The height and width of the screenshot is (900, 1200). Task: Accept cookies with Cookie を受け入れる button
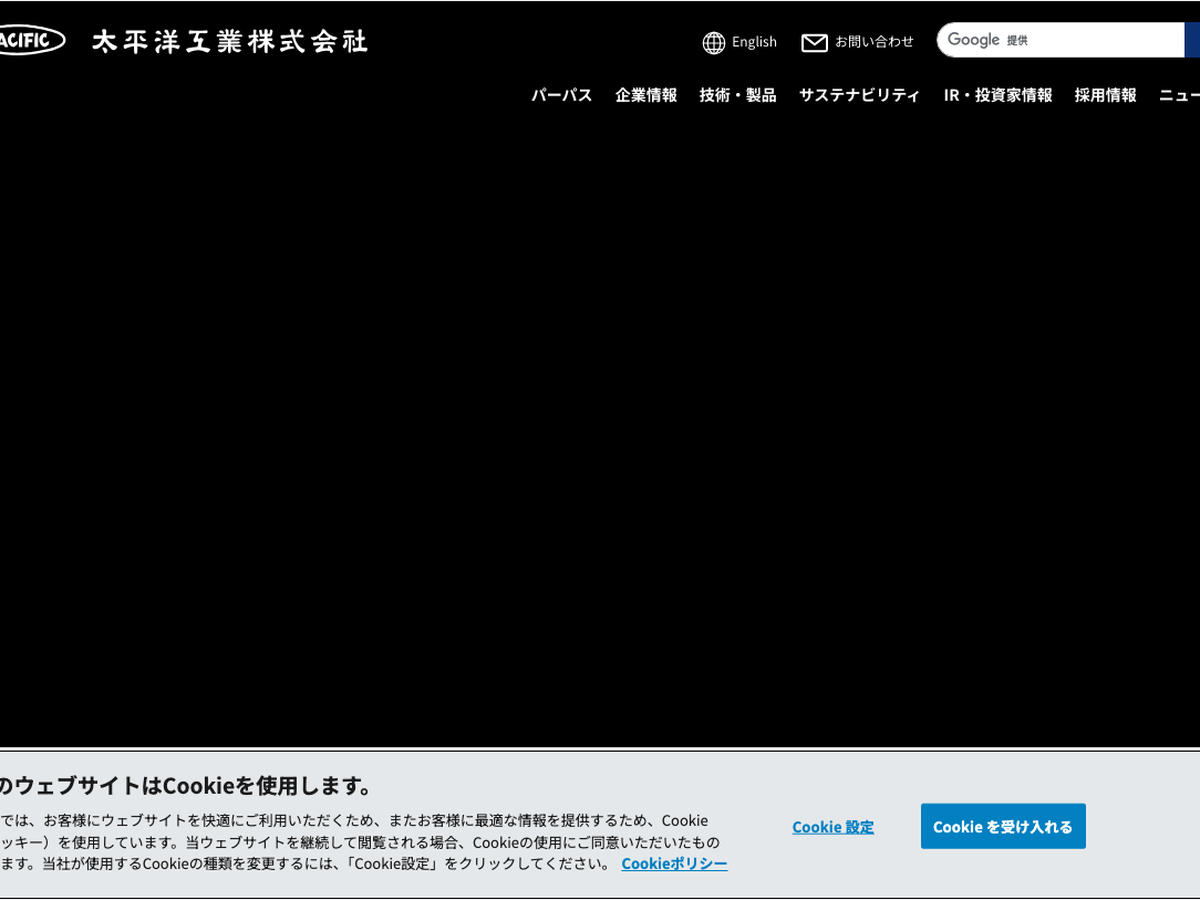click(x=1003, y=826)
